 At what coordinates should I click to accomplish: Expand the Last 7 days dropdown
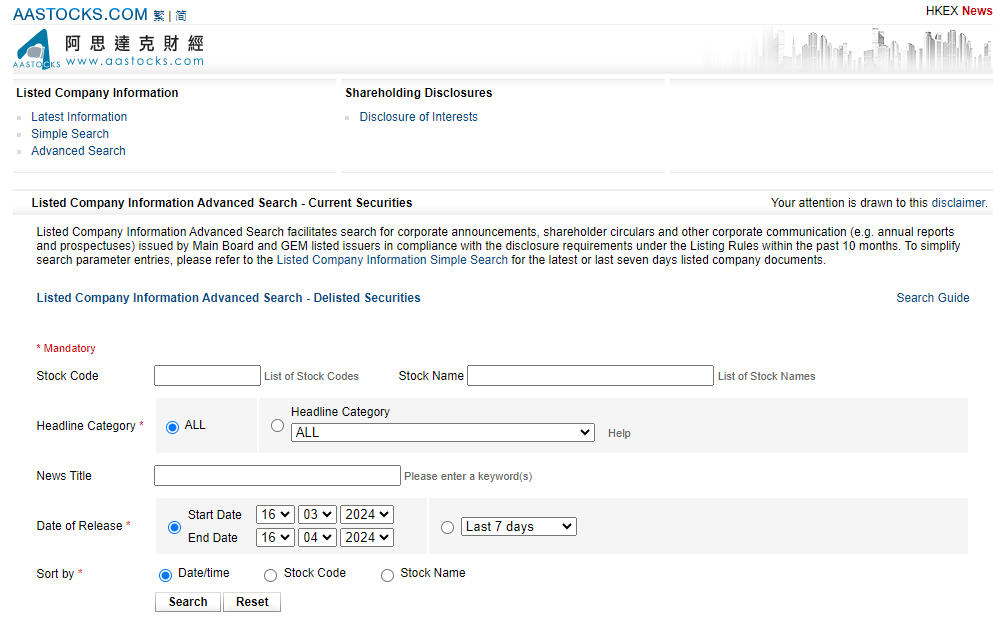pyautogui.click(x=518, y=527)
